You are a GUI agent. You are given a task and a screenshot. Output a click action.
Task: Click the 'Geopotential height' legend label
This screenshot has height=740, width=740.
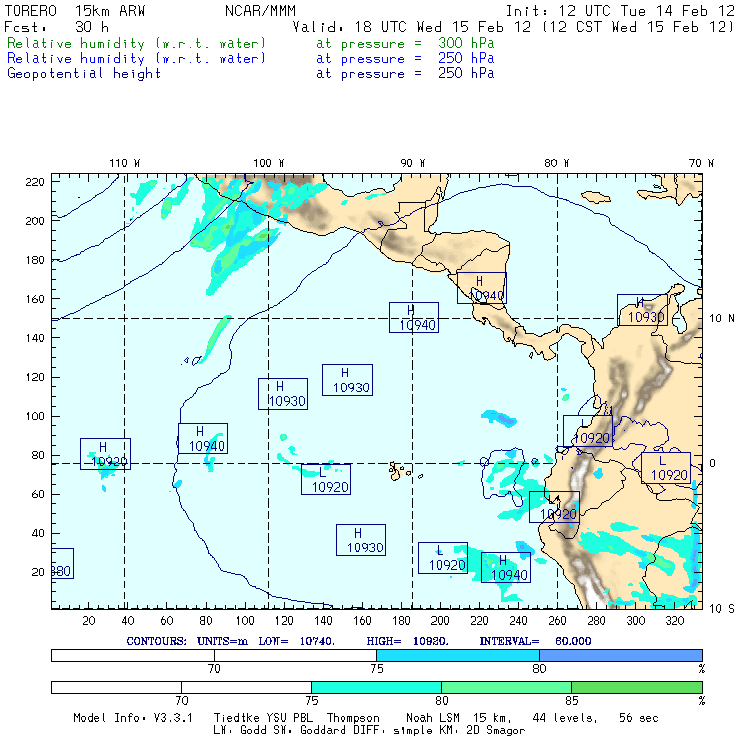(x=84, y=74)
